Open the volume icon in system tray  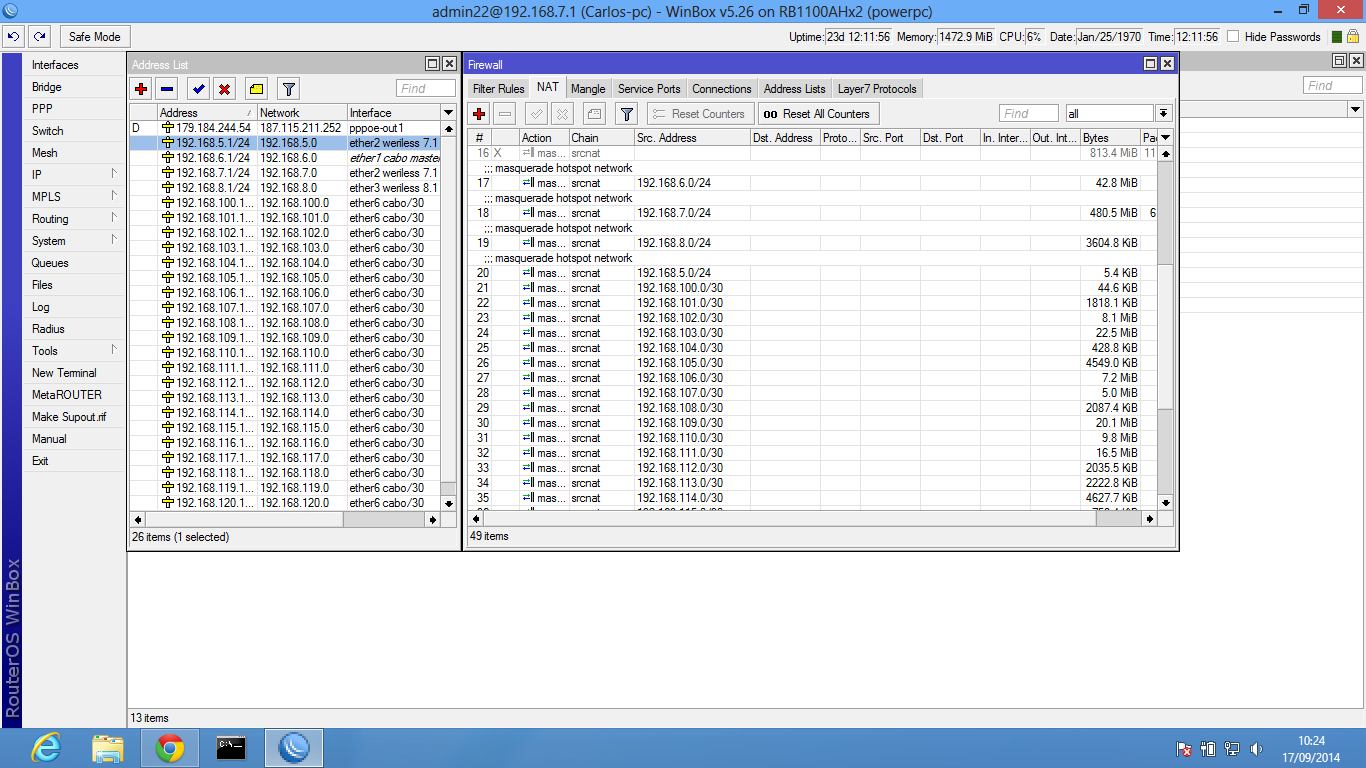(x=1255, y=749)
